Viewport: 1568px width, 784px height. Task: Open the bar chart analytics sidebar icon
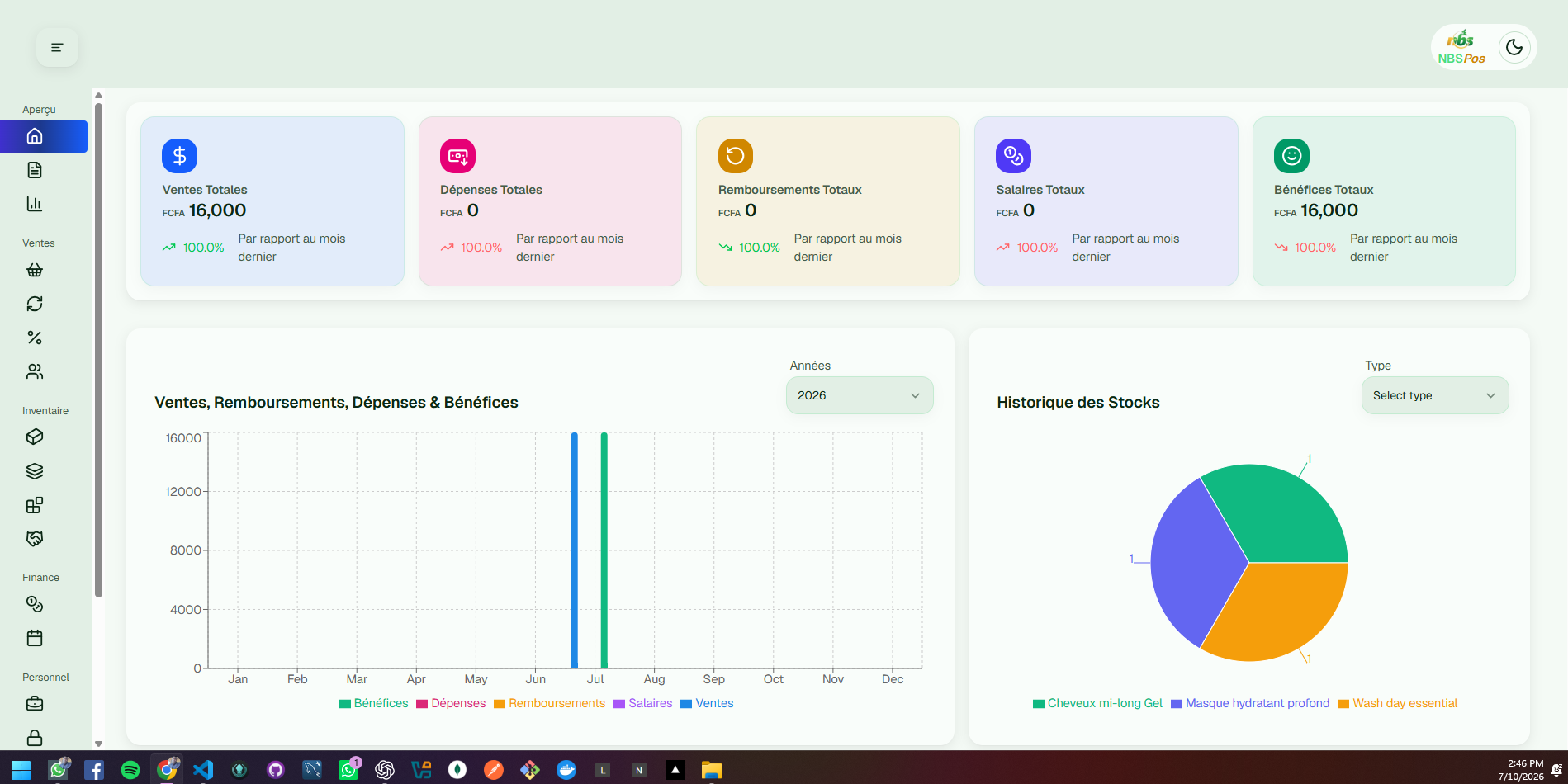coord(35,204)
